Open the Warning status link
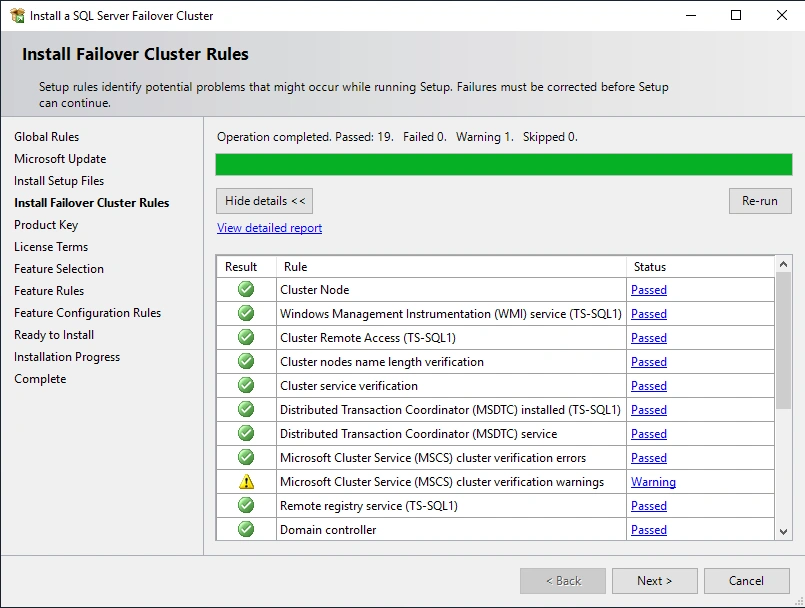Viewport: 805px width, 608px height. point(653,482)
